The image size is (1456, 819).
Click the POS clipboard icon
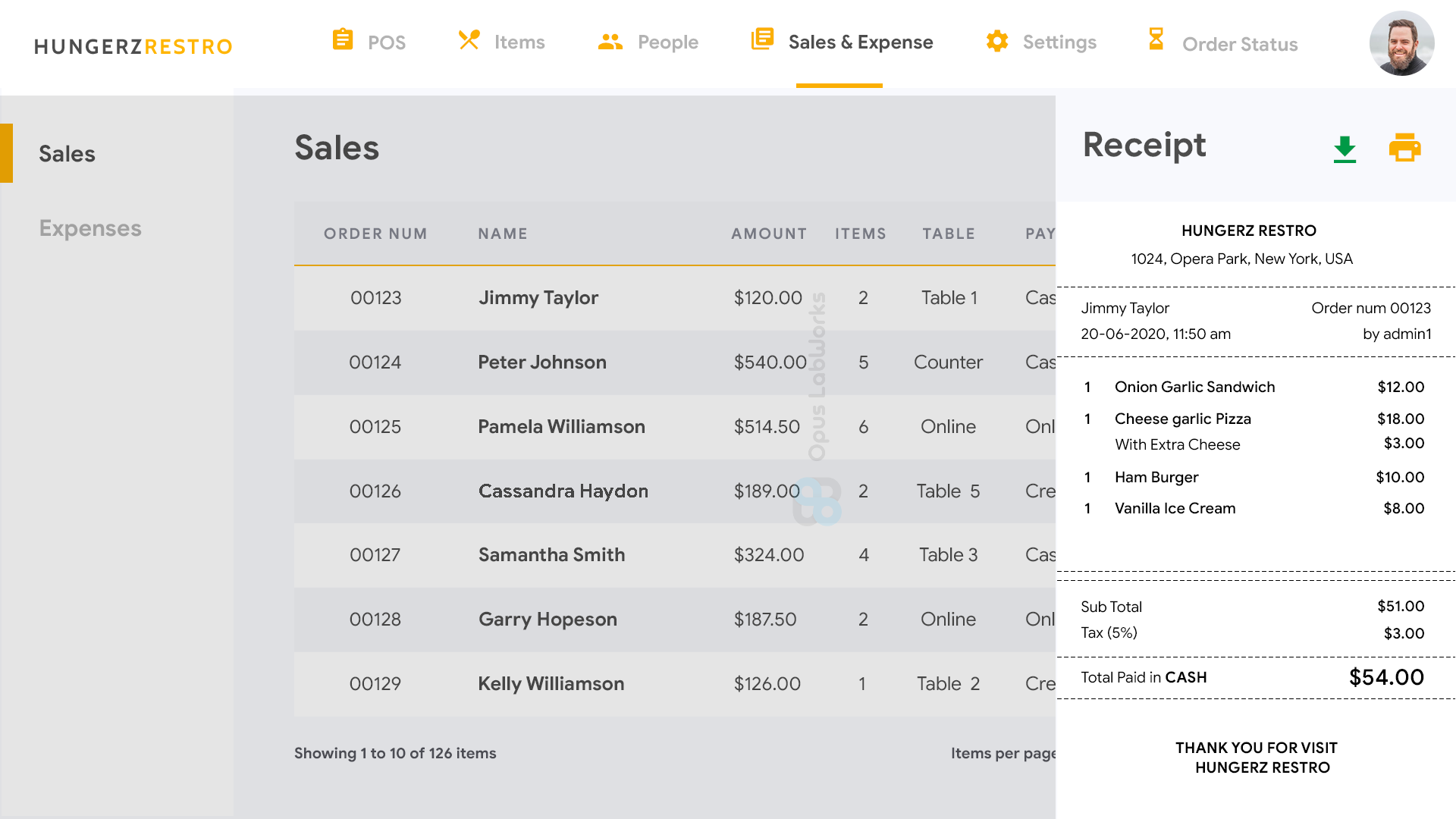(343, 39)
